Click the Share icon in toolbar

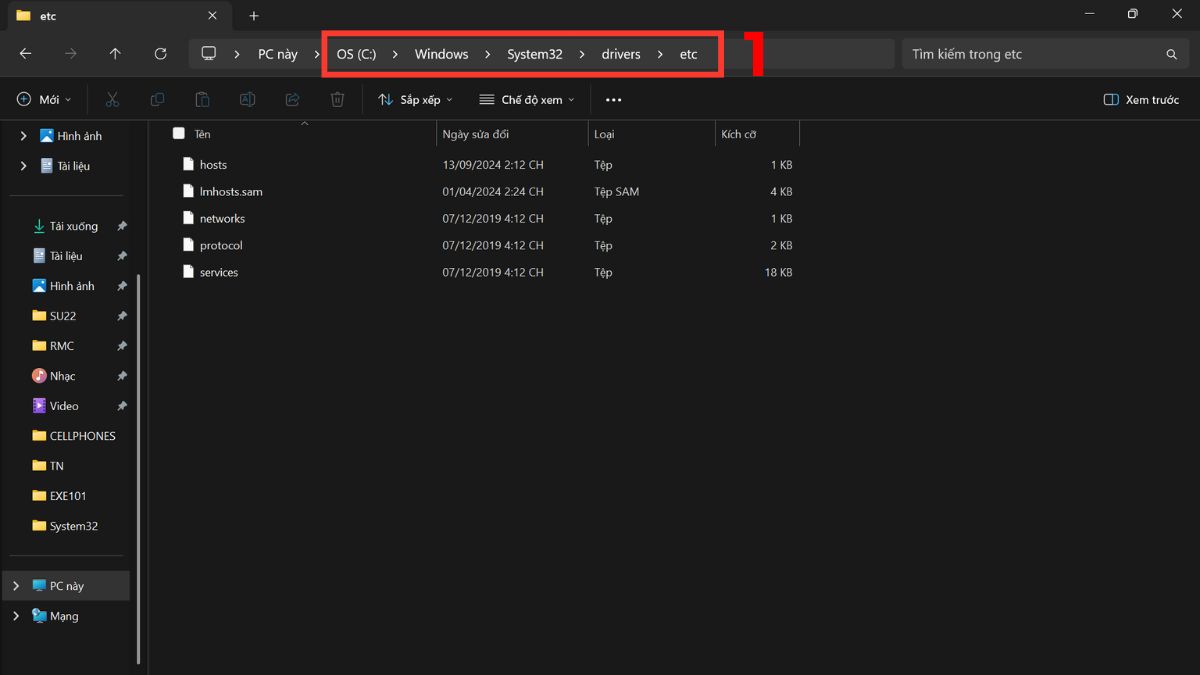click(x=292, y=100)
